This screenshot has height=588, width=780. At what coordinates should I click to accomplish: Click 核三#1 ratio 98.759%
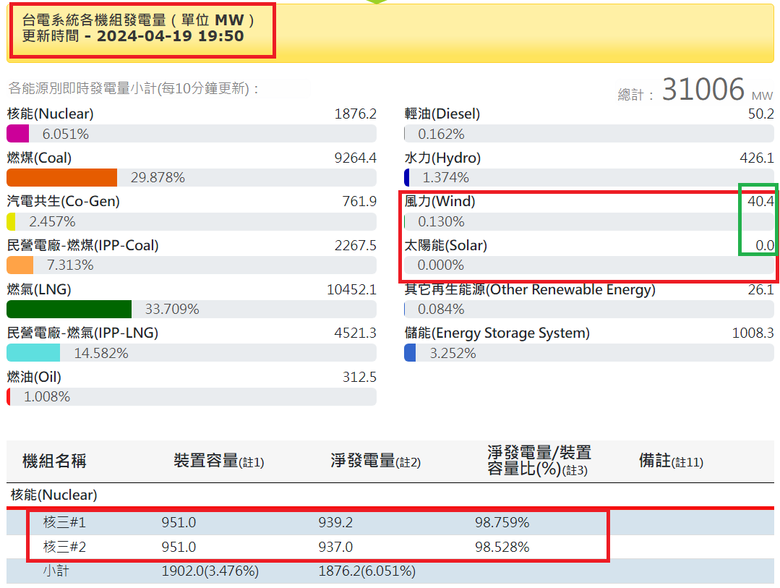(502, 522)
